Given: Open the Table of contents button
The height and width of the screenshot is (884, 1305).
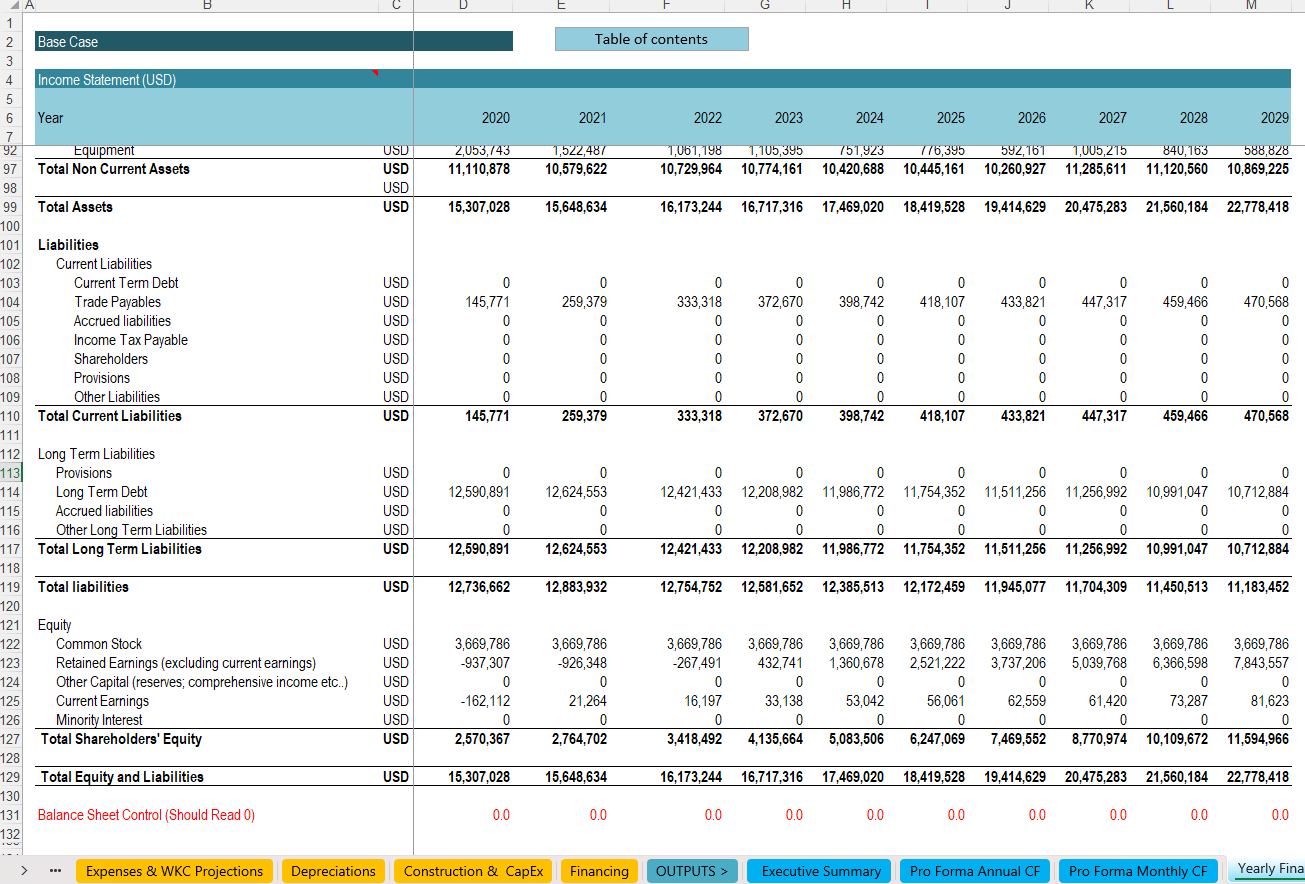Looking at the screenshot, I should tap(651, 39).
